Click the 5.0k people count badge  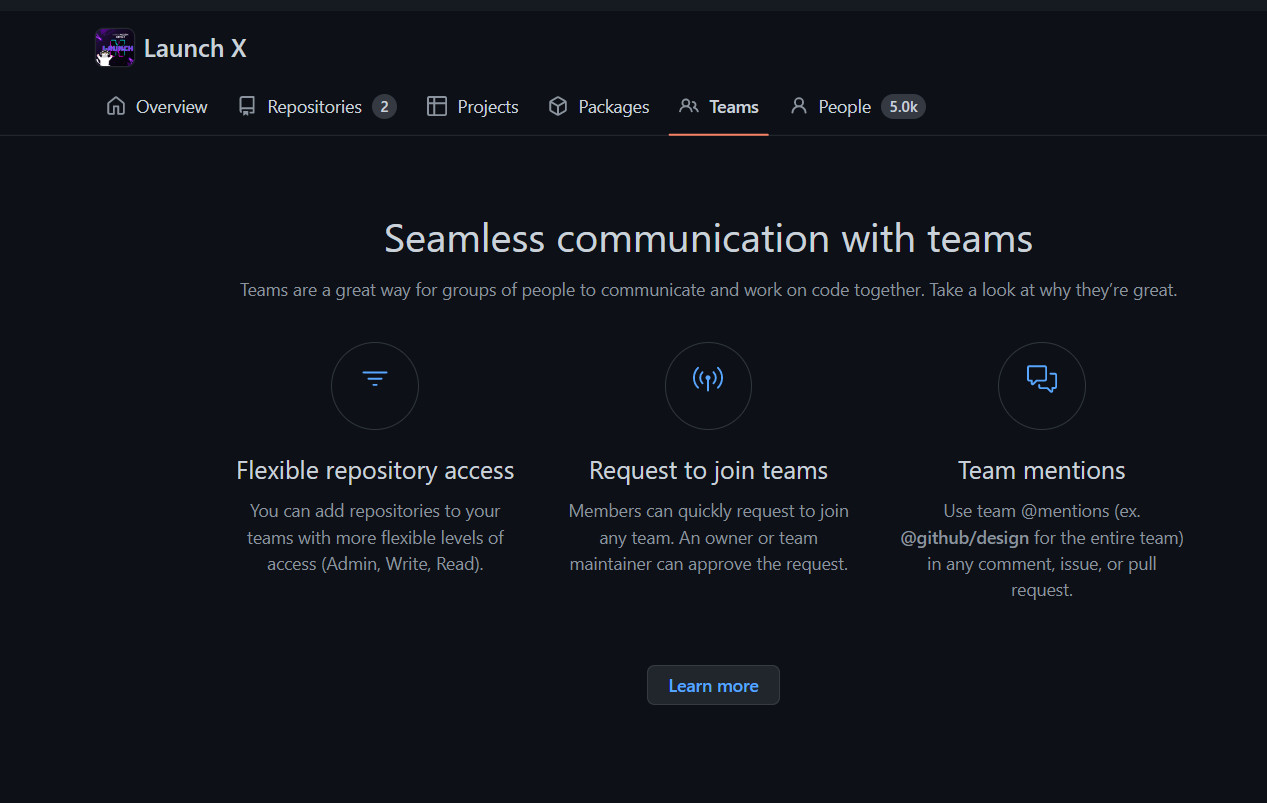[903, 106]
